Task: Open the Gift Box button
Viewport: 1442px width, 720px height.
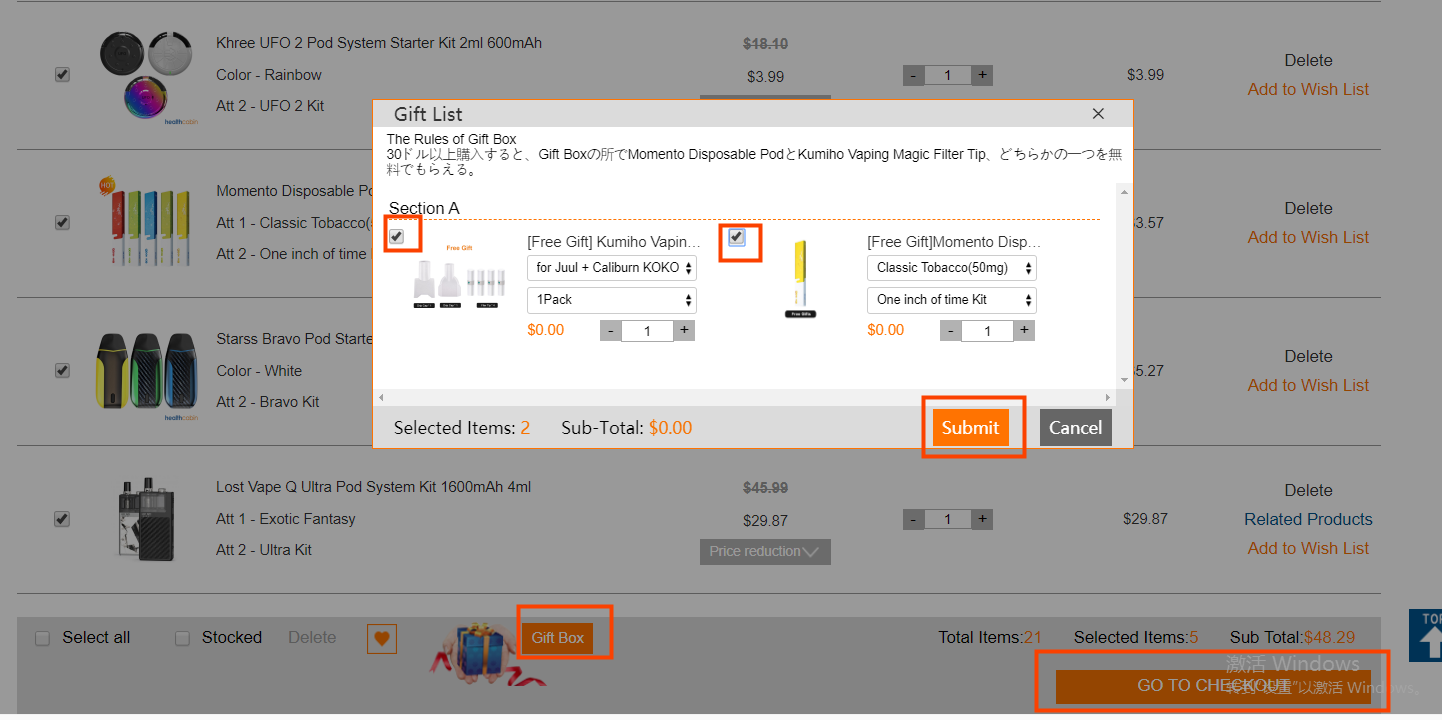Action: point(558,638)
